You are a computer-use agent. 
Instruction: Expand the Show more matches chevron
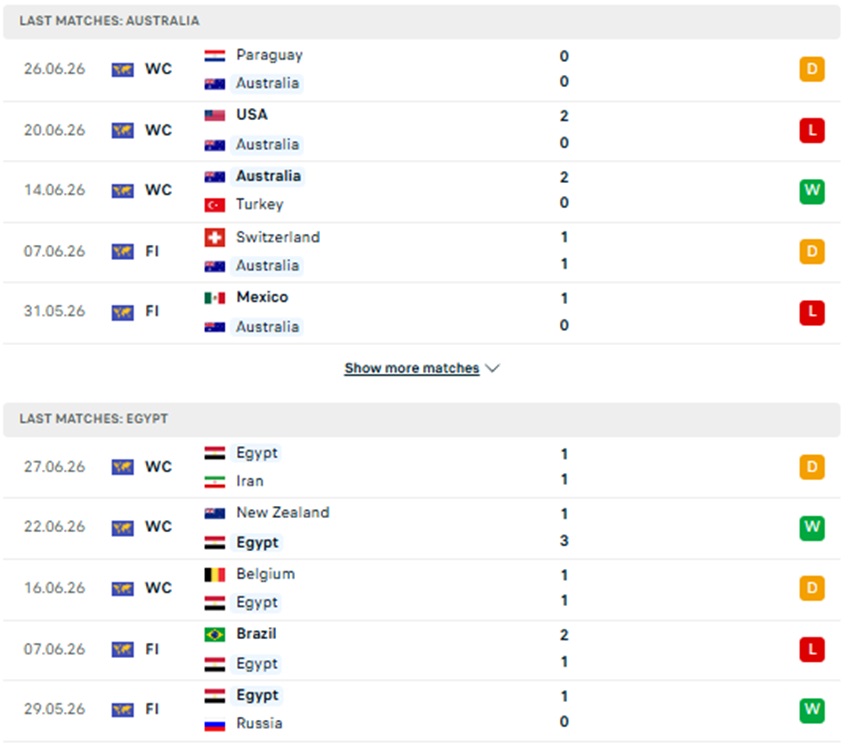[x=493, y=368]
